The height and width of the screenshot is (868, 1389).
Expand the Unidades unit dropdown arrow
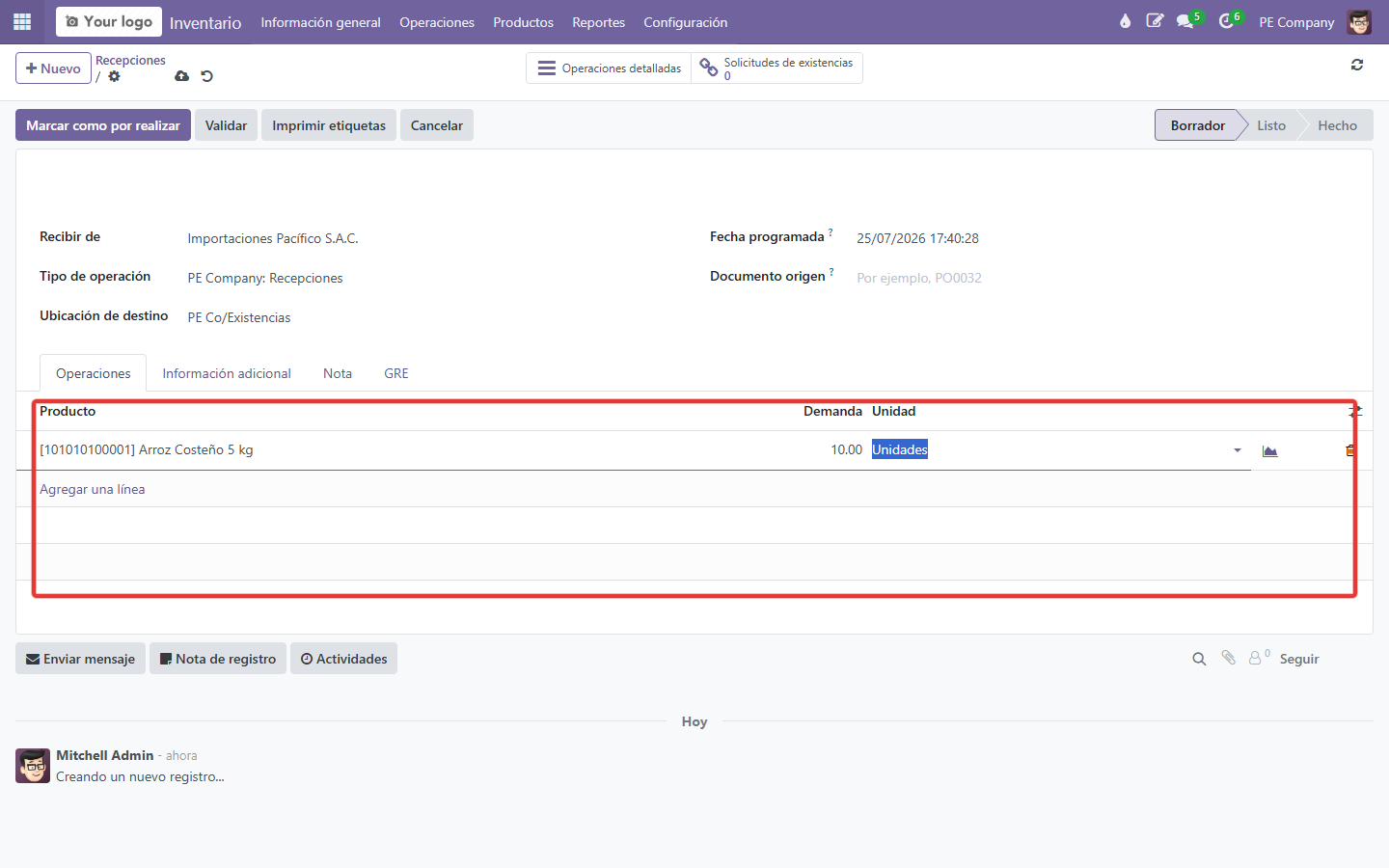(1238, 450)
